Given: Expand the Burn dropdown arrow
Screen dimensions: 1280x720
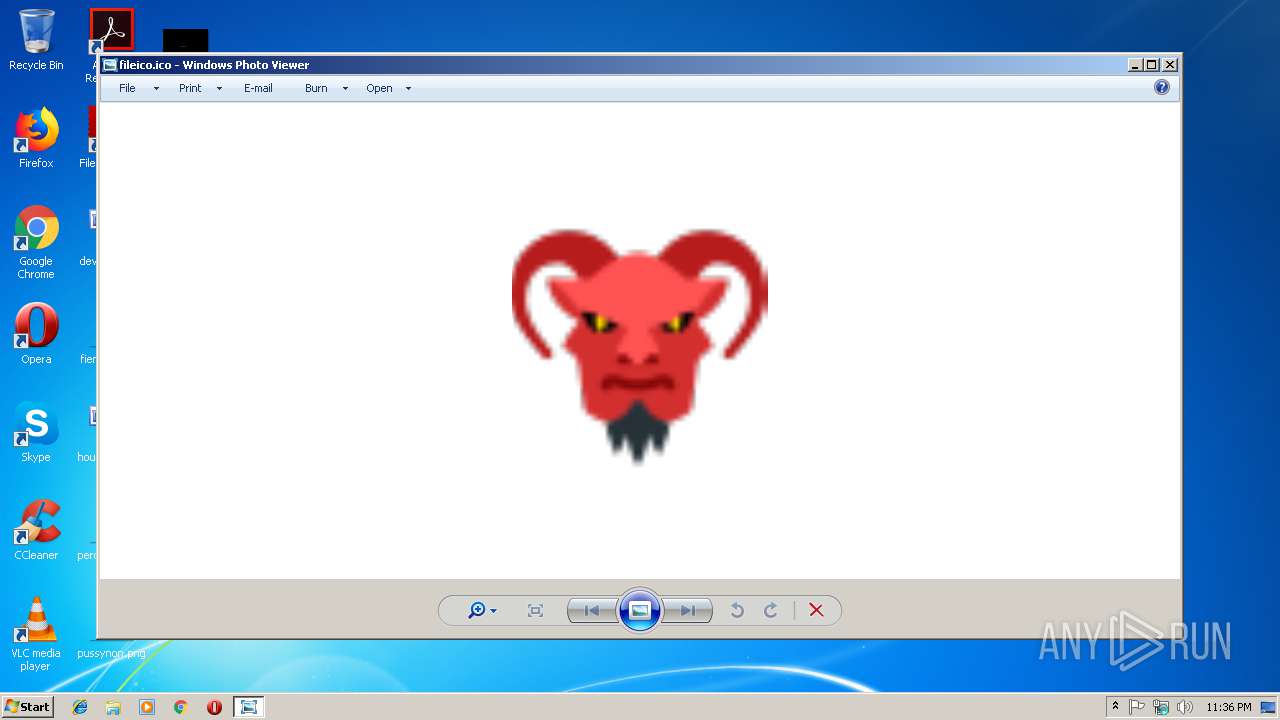Looking at the screenshot, I should (345, 89).
